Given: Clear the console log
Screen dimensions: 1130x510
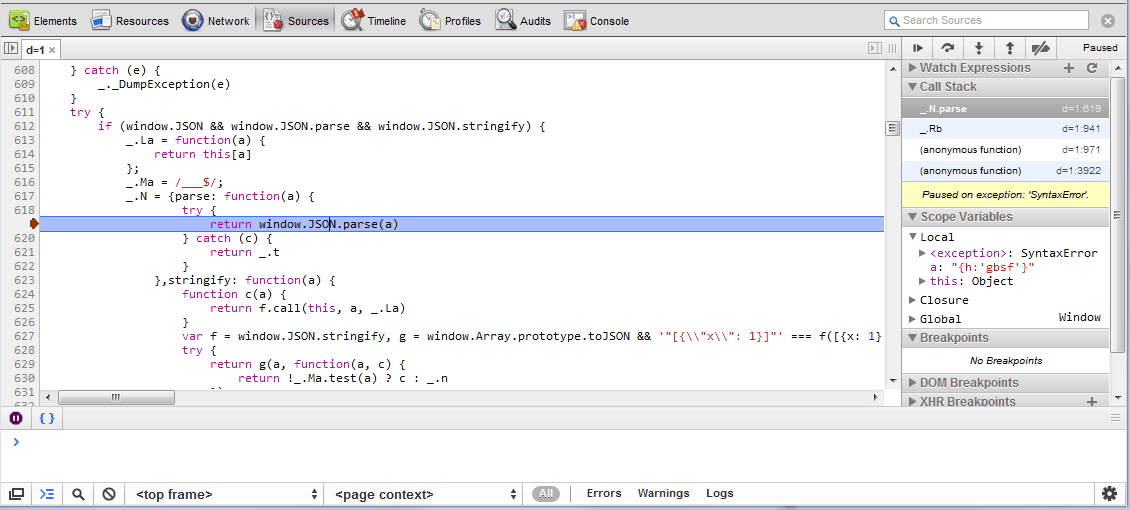Looking at the screenshot, I should pyautogui.click(x=109, y=494).
